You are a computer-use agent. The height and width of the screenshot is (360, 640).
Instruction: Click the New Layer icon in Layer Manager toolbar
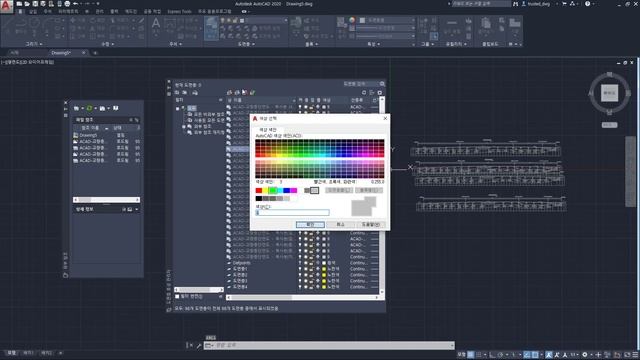click(x=230, y=93)
